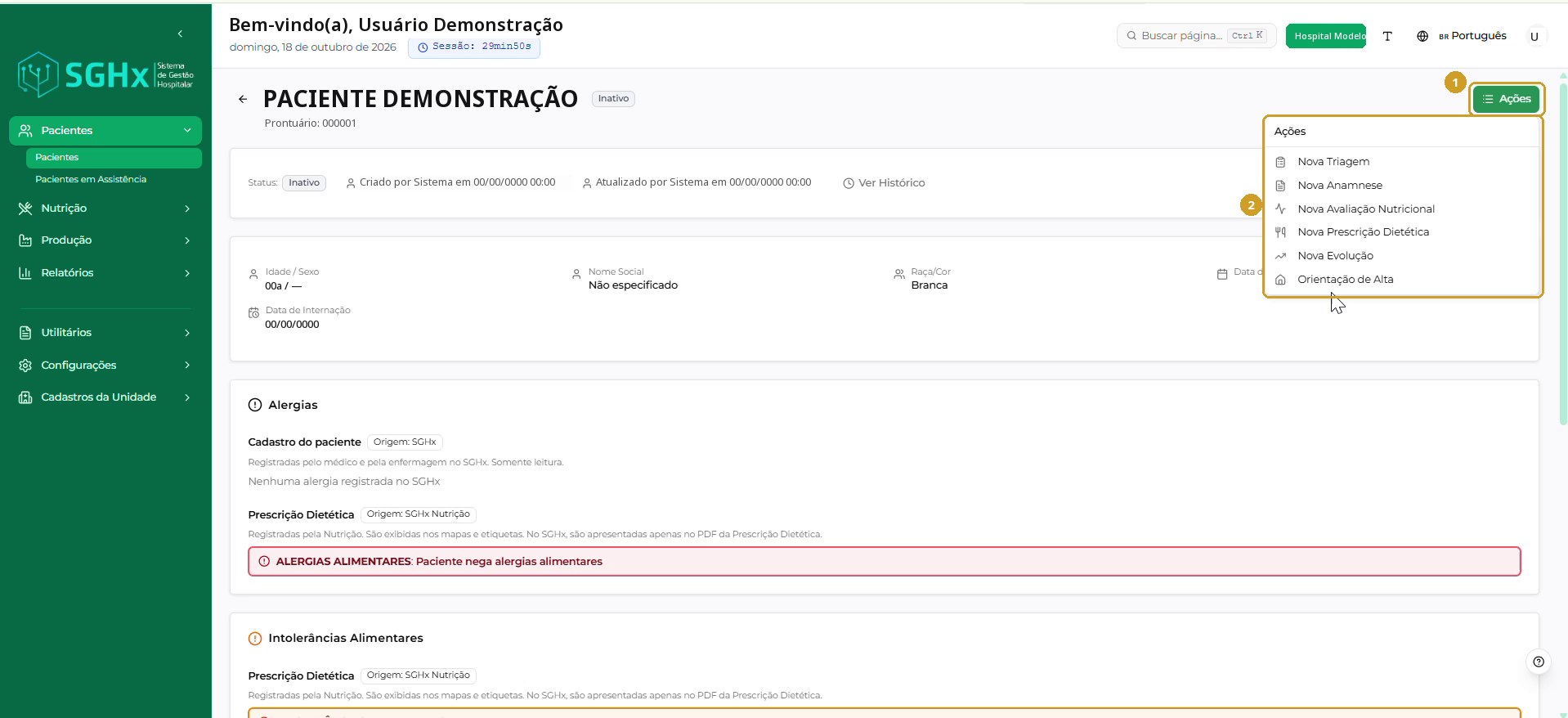The width and height of the screenshot is (1568, 718).
Task: Go back using the arrow beside patient name
Action: pos(243,99)
